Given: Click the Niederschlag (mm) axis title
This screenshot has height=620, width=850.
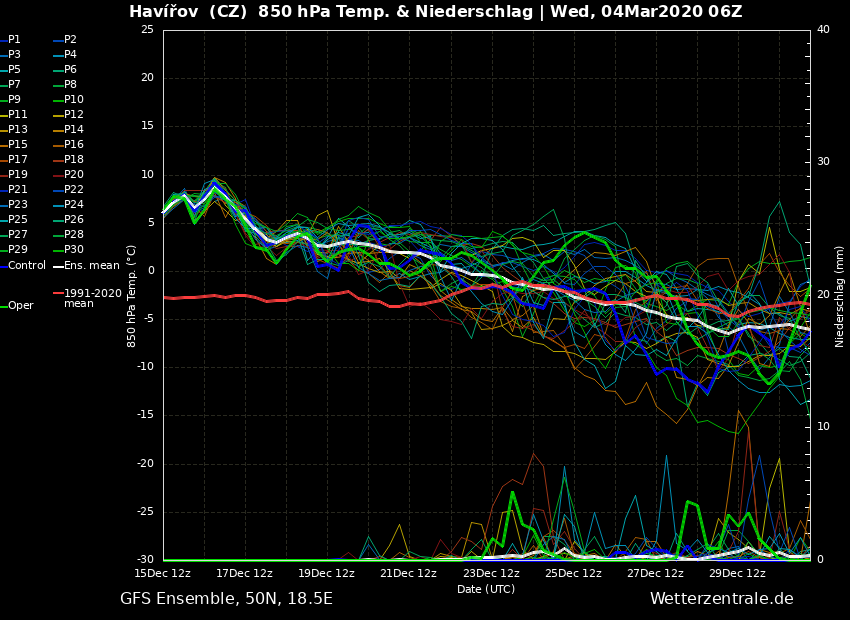Looking at the screenshot, I should [840, 296].
